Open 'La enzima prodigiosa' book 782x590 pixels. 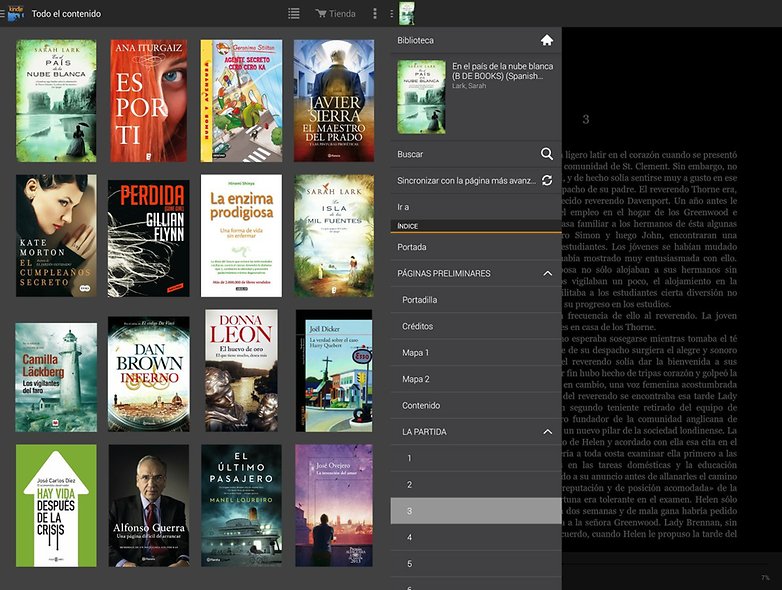pyautogui.click(x=241, y=235)
